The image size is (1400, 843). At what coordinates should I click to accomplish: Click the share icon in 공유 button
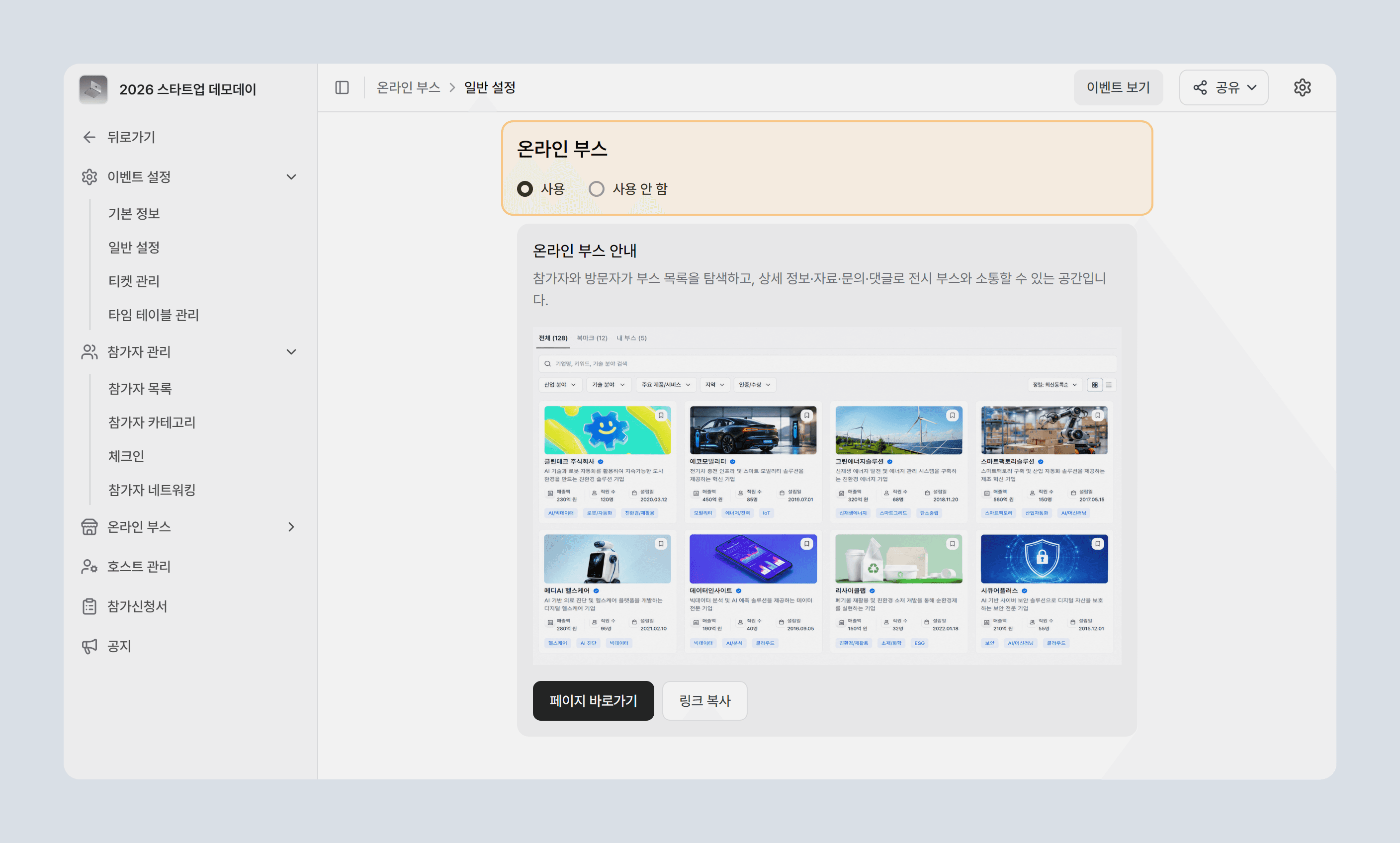[1200, 87]
